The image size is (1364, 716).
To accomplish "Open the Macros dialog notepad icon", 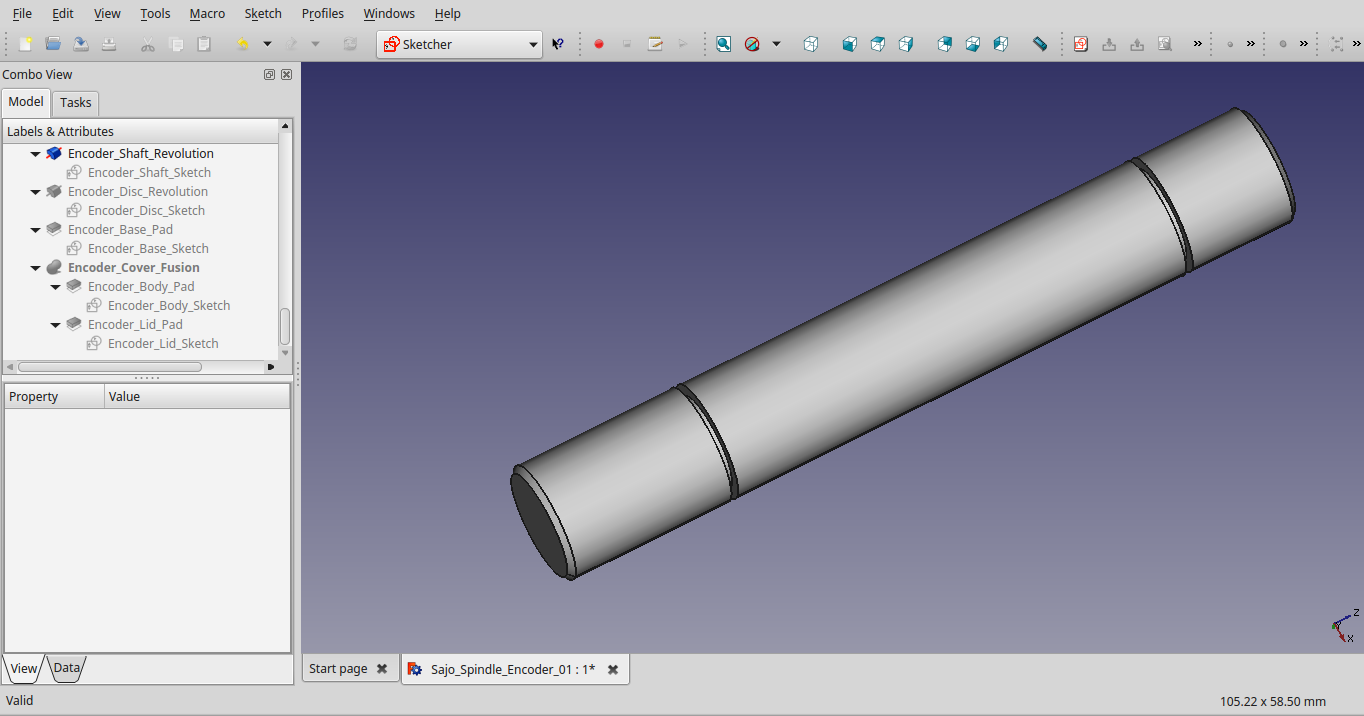I will pos(655,44).
